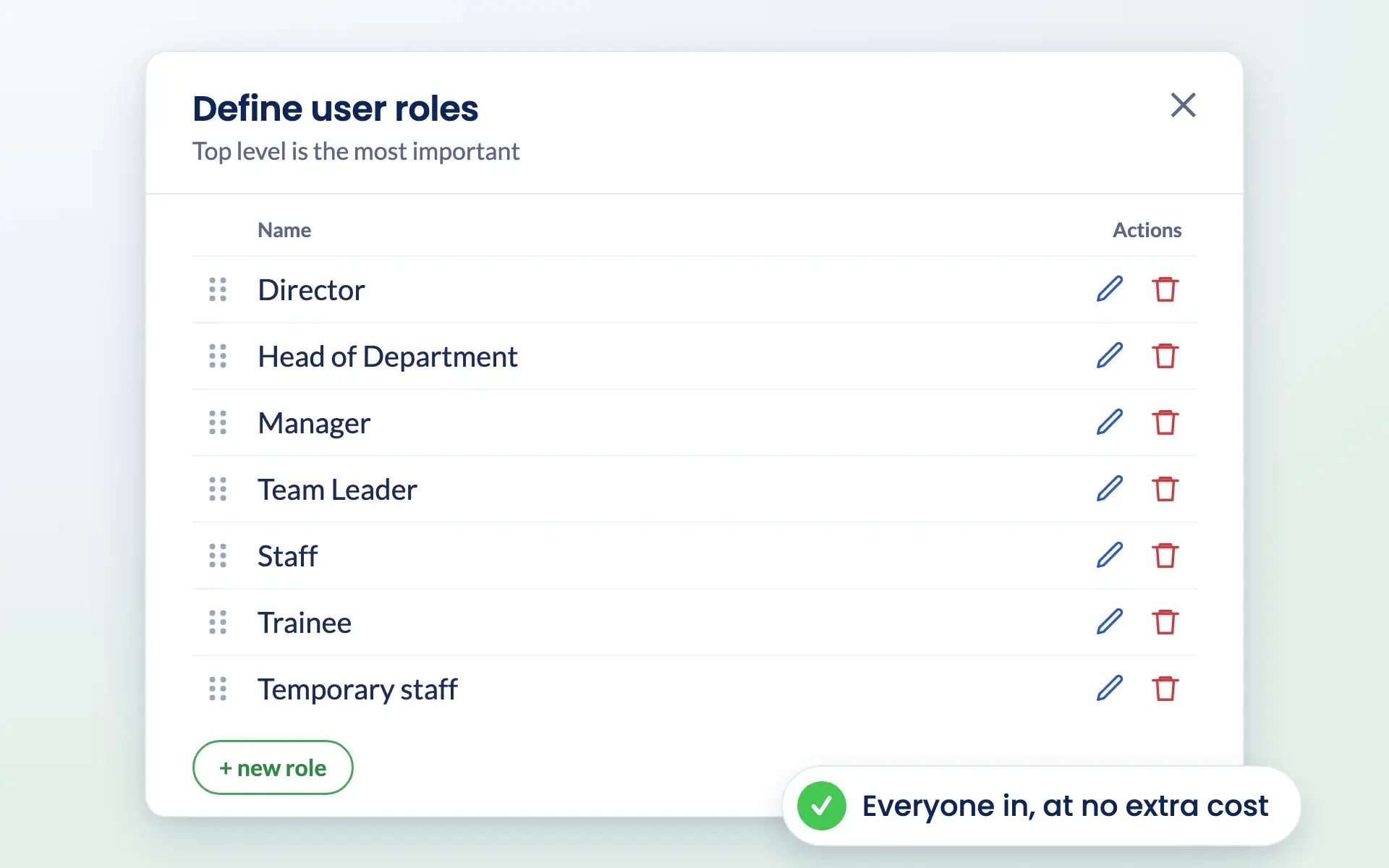1389x868 pixels.
Task: Delete the Director role
Action: click(1165, 289)
